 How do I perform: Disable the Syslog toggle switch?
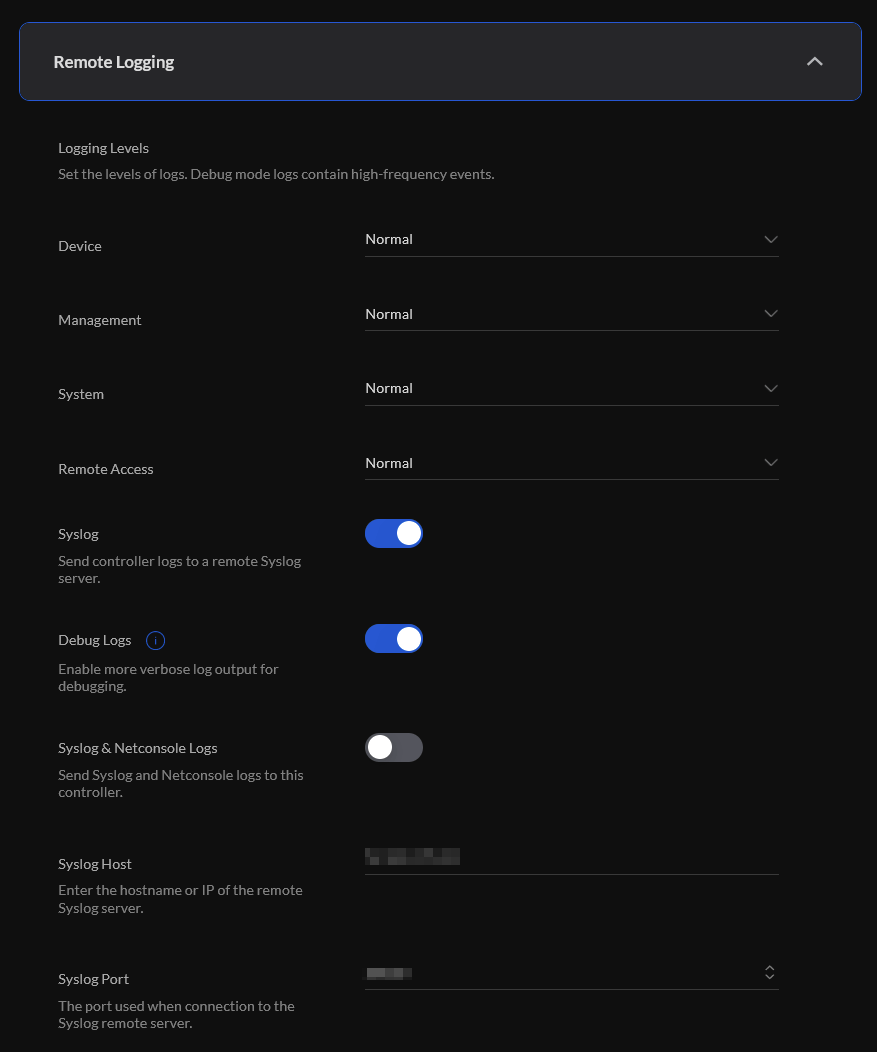394,533
